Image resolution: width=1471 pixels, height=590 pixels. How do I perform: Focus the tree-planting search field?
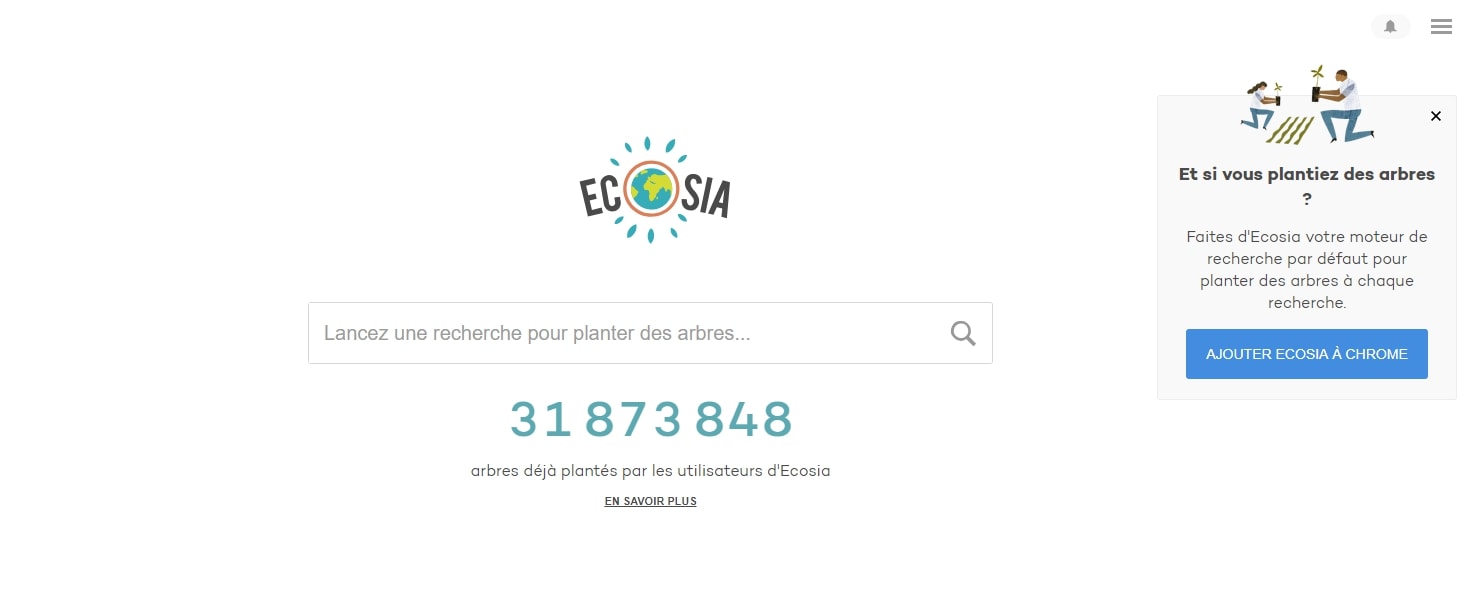(x=650, y=333)
